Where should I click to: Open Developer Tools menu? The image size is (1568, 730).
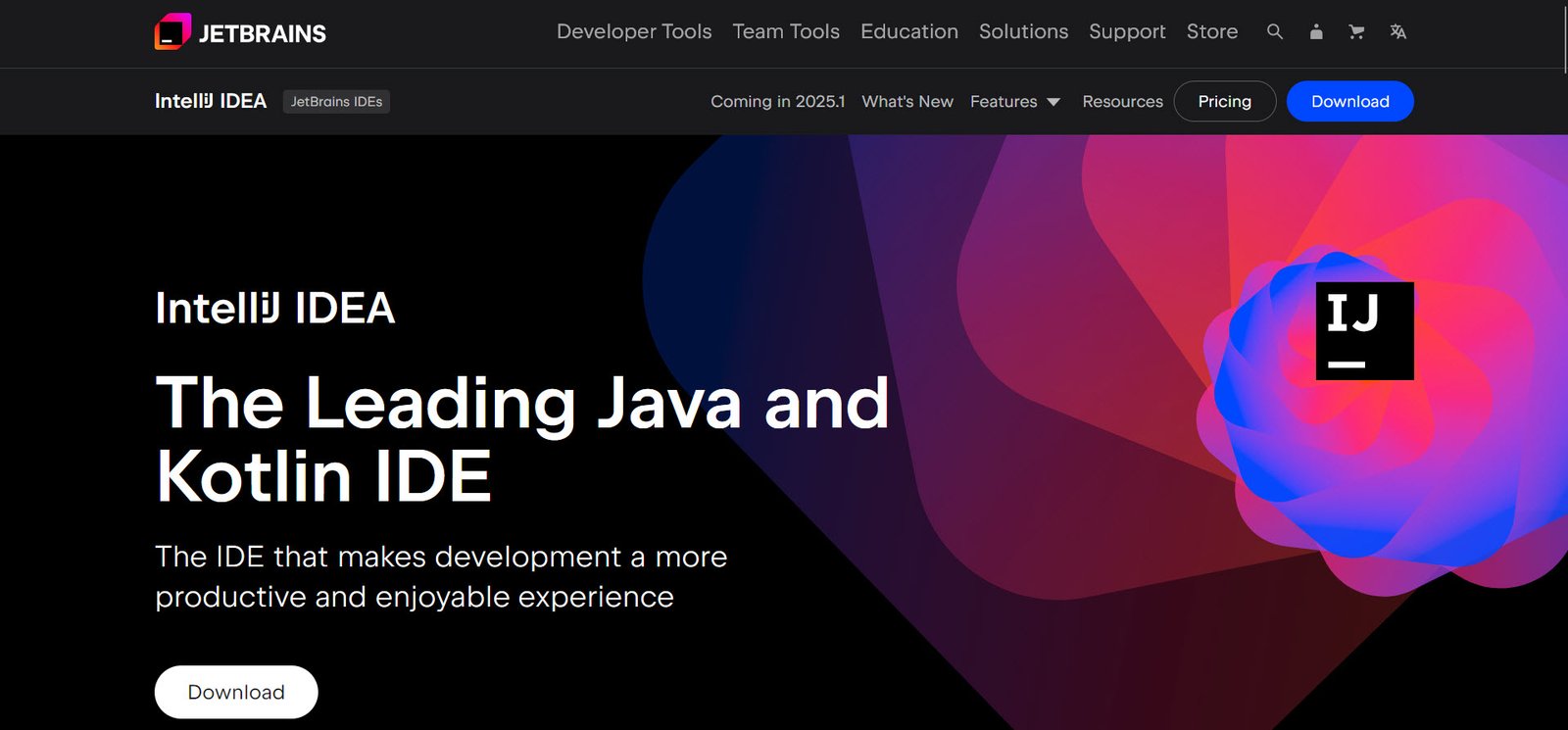[x=634, y=31]
